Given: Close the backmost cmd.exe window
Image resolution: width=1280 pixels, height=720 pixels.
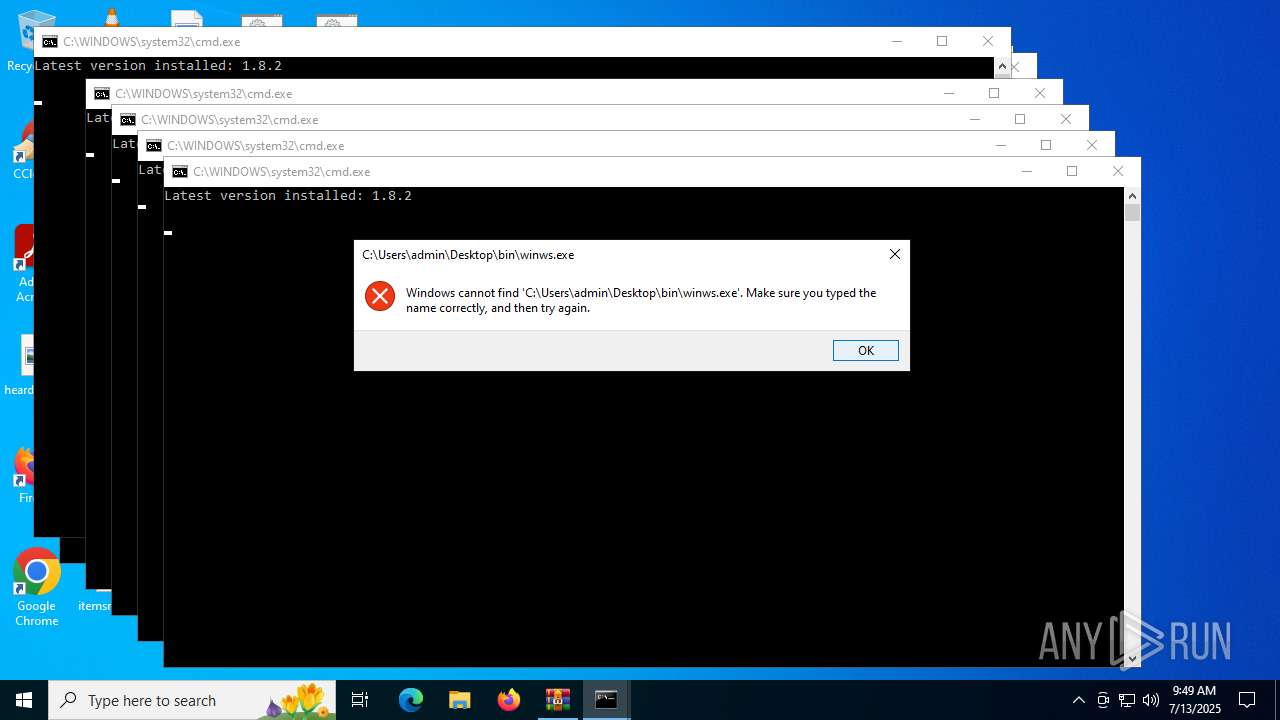Looking at the screenshot, I should [x=988, y=41].
